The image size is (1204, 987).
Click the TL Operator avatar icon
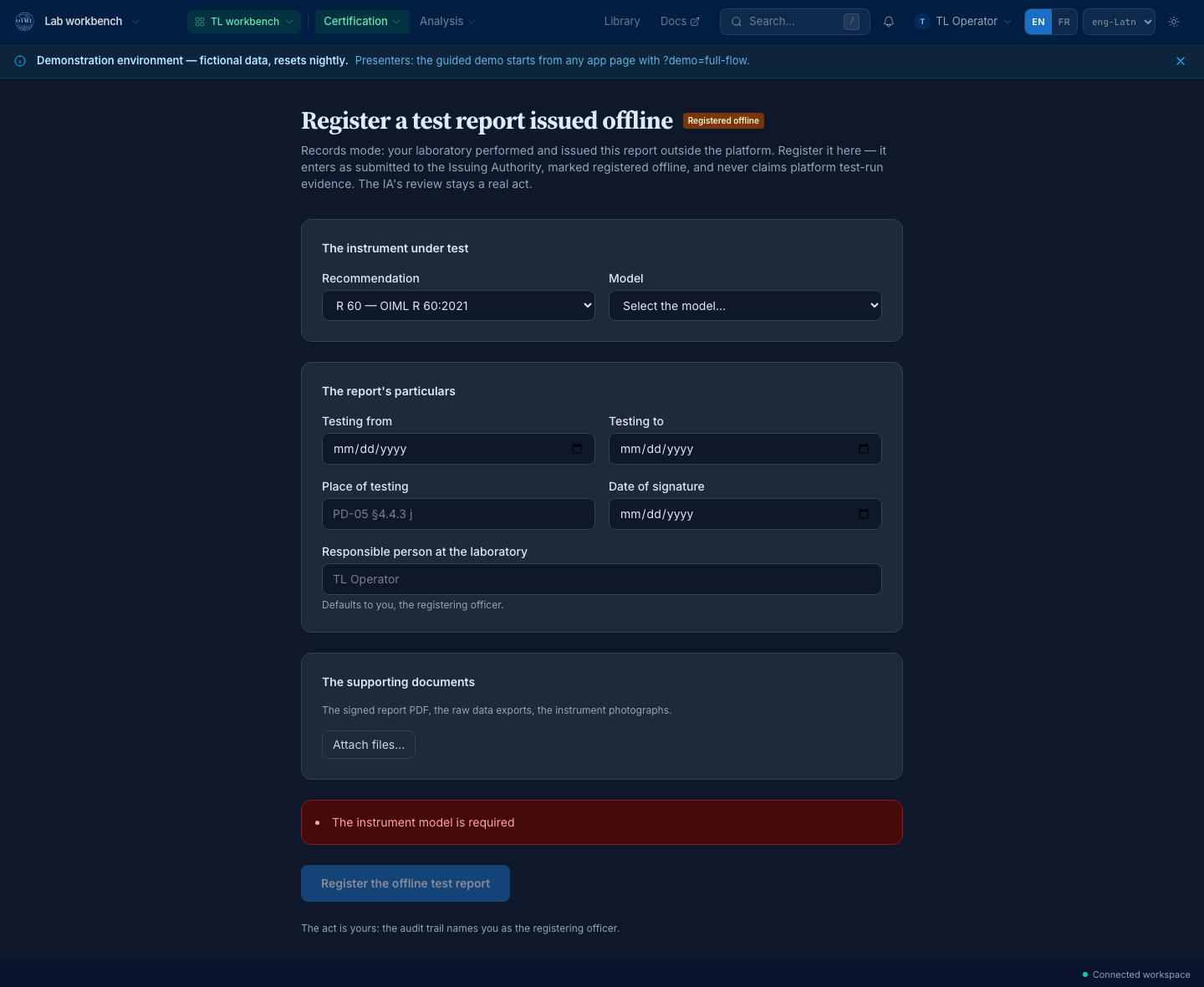tap(922, 22)
